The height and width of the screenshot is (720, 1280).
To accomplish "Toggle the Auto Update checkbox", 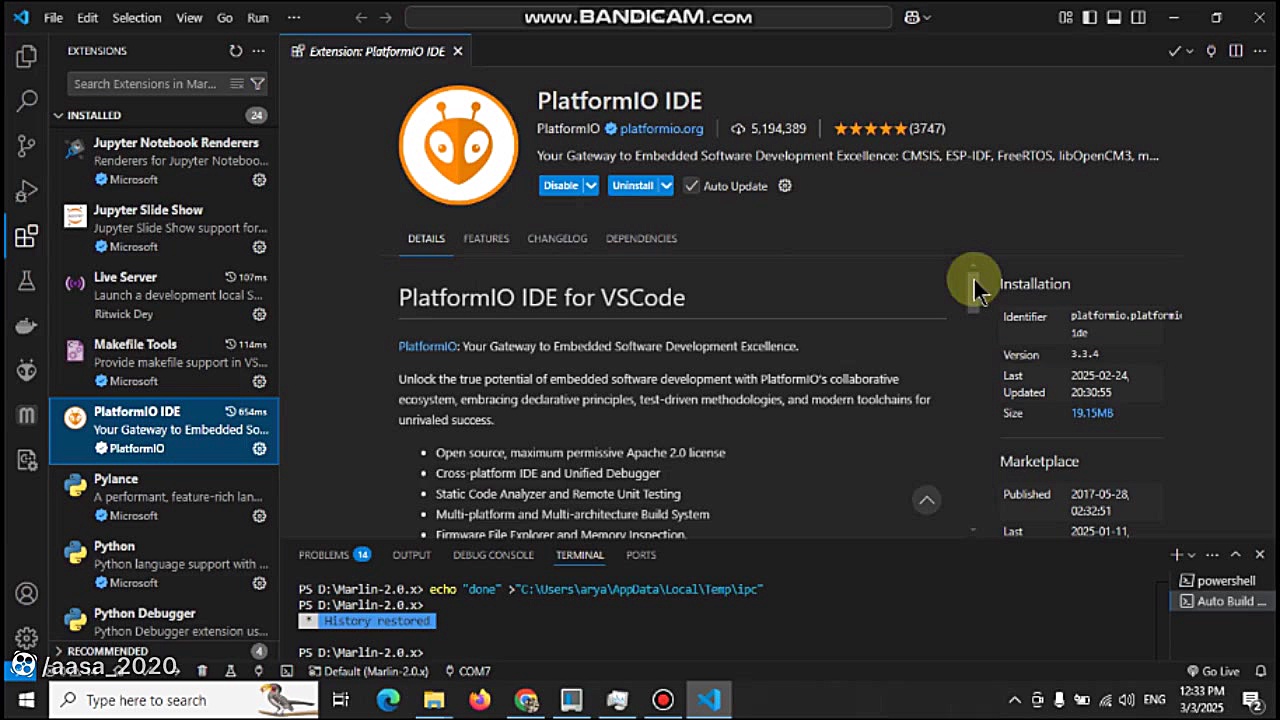I will 692,186.
